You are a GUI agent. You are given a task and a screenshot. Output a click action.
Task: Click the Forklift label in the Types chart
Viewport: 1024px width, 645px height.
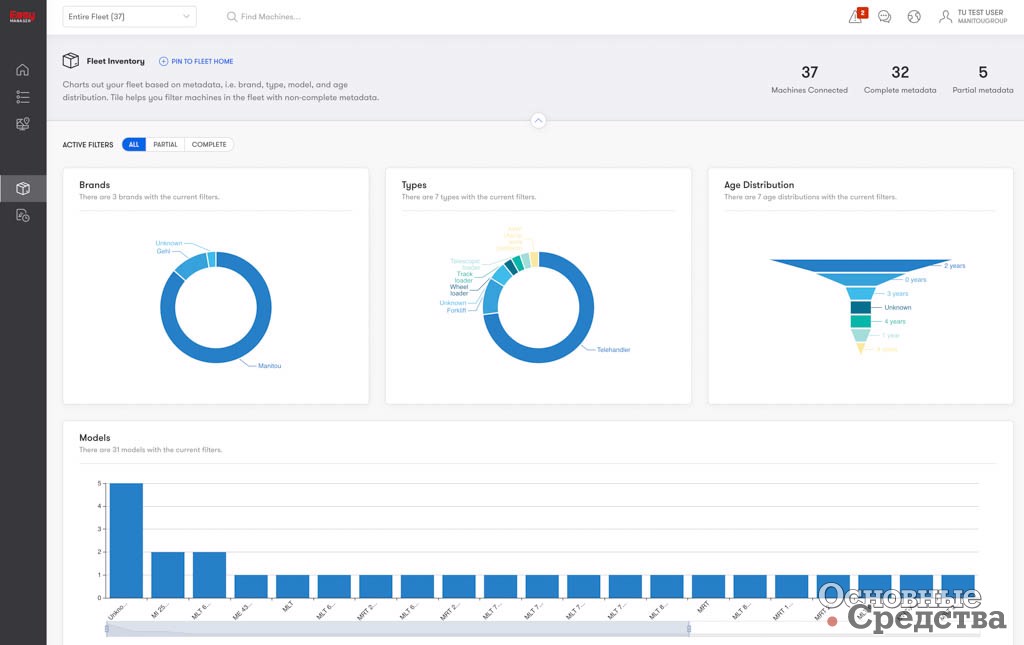coord(456,311)
